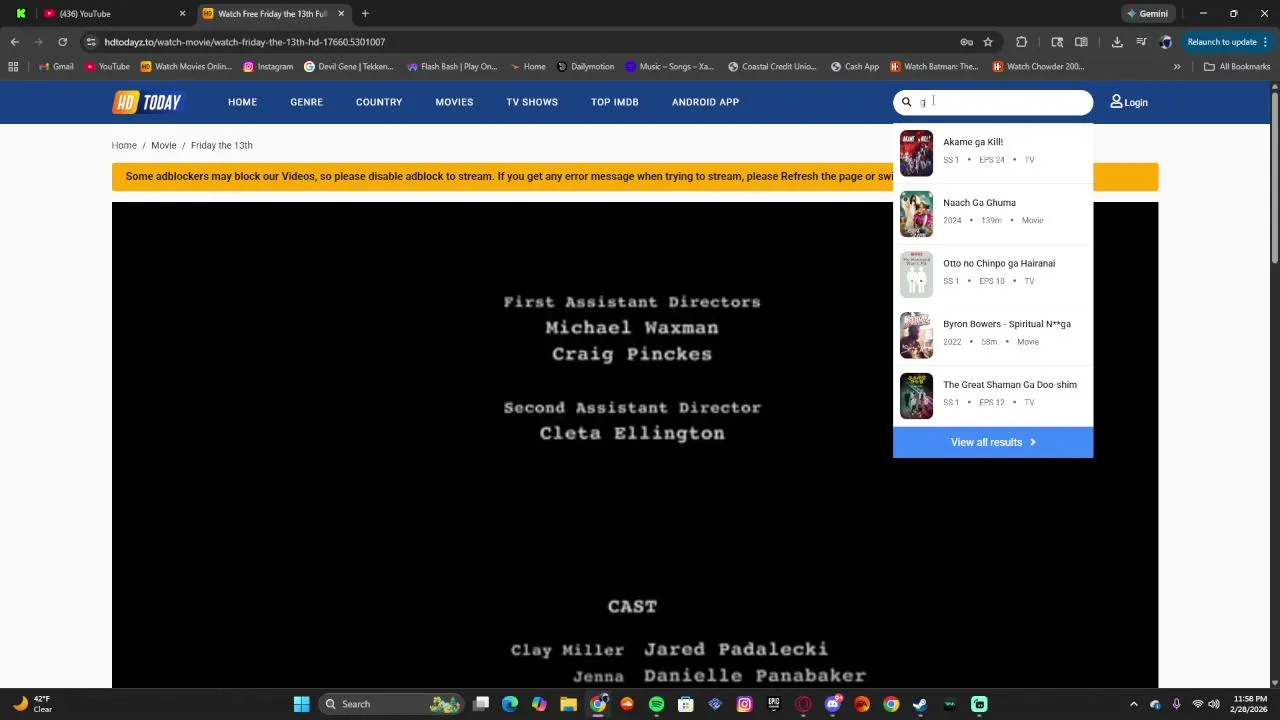Bookmark this page with the star icon
This screenshot has width=1280, height=720.
click(x=988, y=42)
